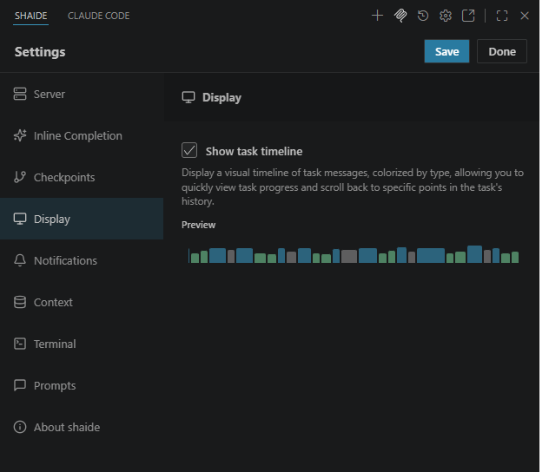
Task: Open panel in new window icon
Action: (x=468, y=15)
